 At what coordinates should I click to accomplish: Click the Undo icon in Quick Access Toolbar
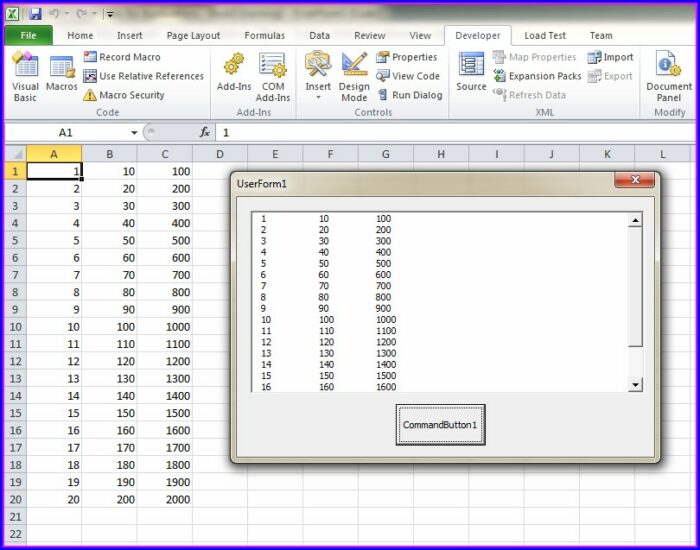click(54, 14)
